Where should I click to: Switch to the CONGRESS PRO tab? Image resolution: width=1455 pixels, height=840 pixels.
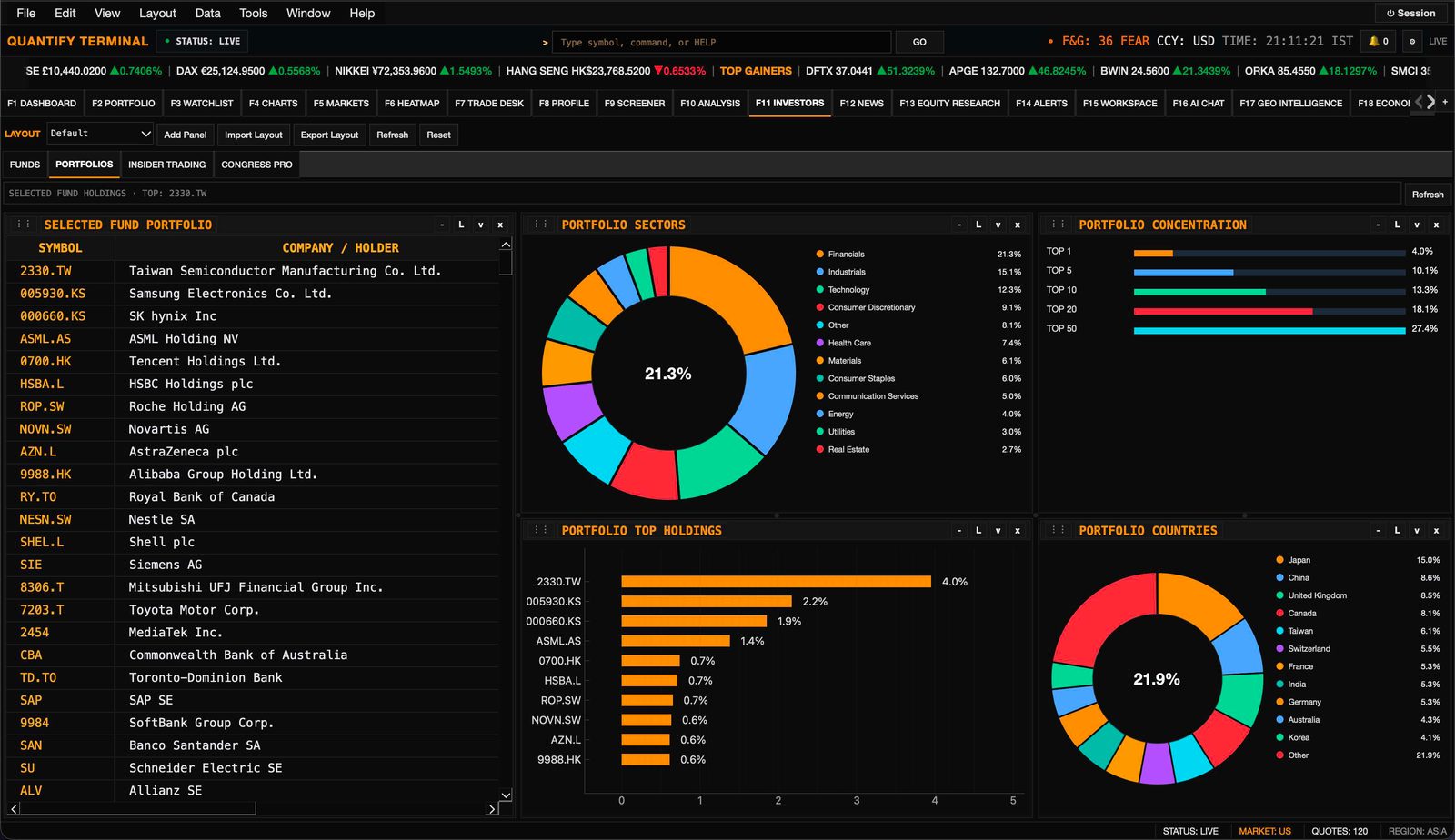256,165
